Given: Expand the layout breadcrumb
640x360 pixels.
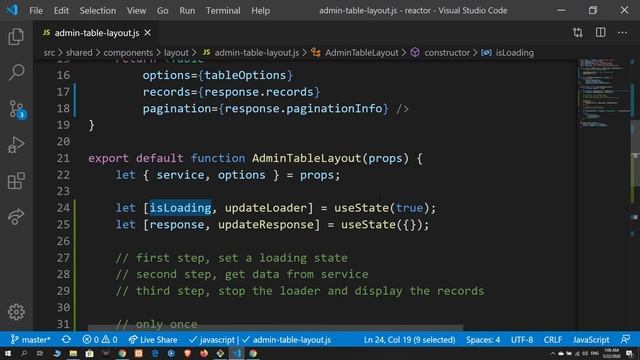Looking at the screenshot, I should (176, 53).
